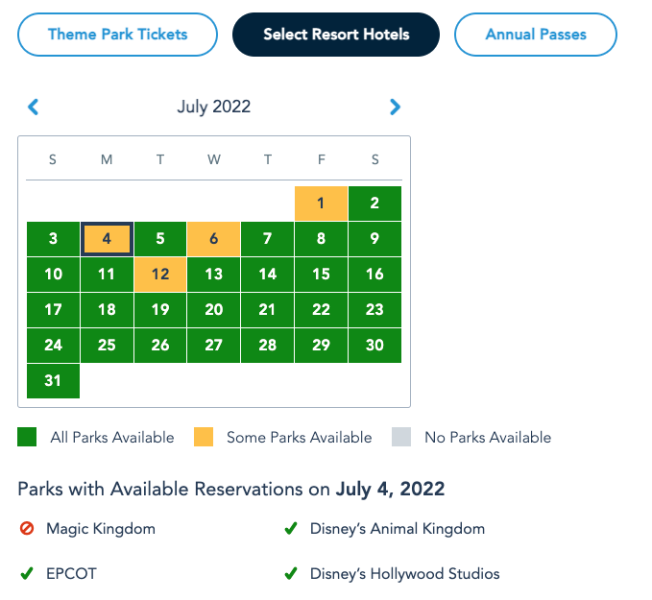Click the checkmark beside Disney's Hollywood Studios
The image size is (652, 600).
291,574
